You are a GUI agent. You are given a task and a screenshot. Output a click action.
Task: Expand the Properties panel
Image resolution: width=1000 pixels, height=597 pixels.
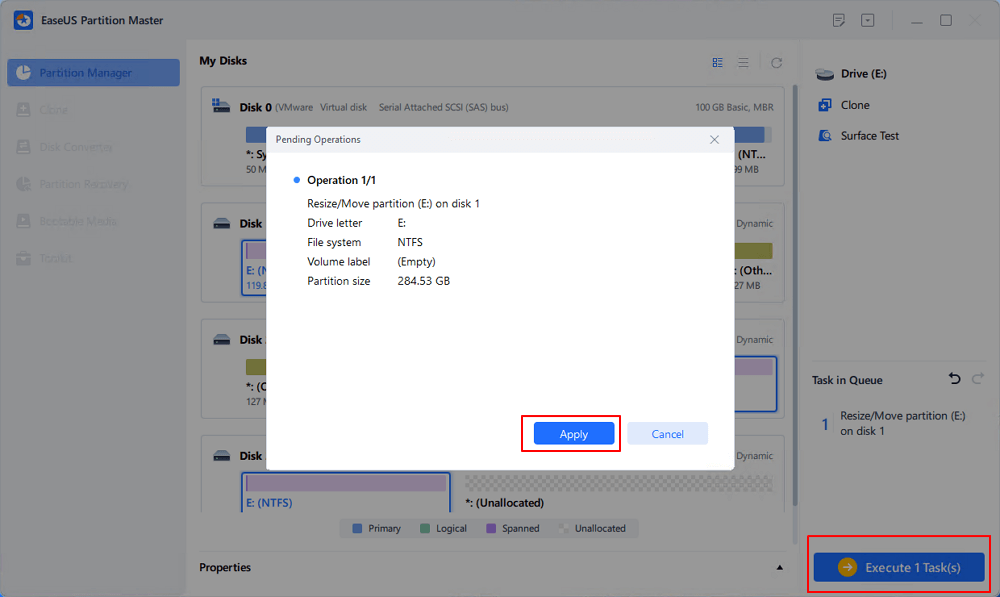pyautogui.click(x=779, y=567)
